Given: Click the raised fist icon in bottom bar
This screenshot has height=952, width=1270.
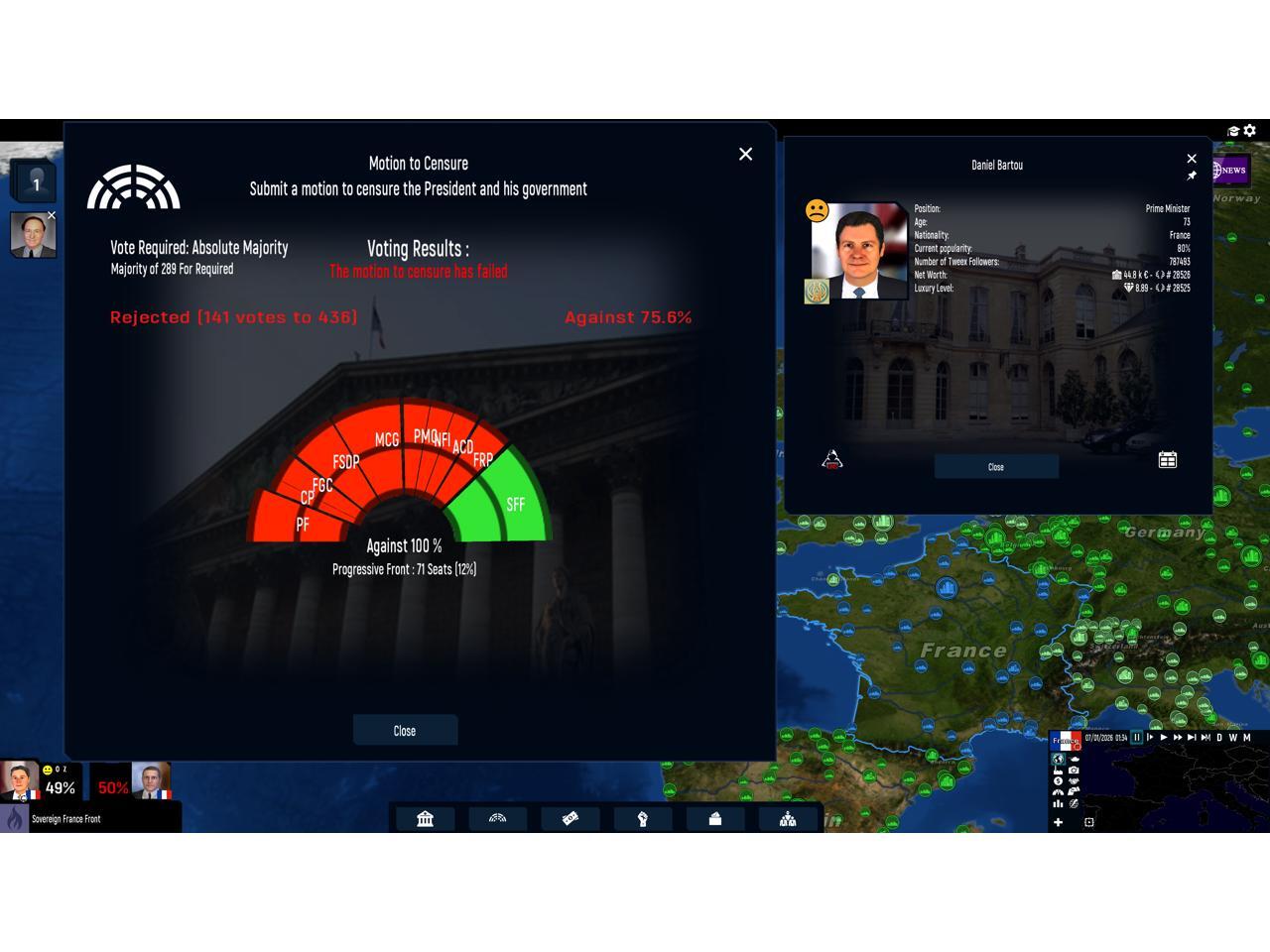Looking at the screenshot, I should click(642, 818).
